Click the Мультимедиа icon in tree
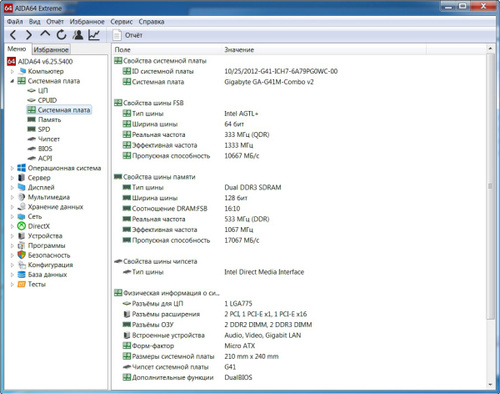 21,197
